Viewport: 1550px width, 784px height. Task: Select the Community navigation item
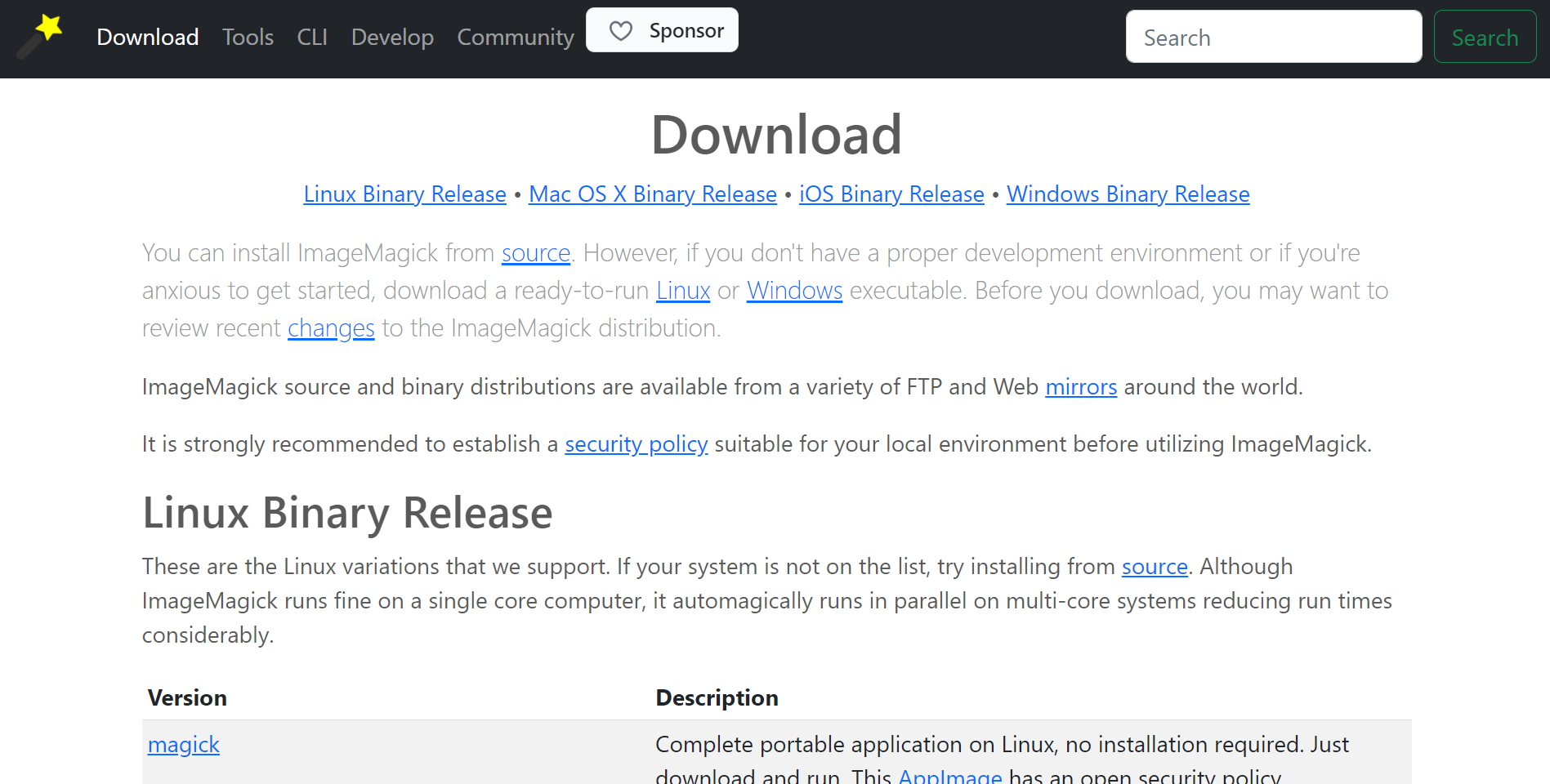515,38
